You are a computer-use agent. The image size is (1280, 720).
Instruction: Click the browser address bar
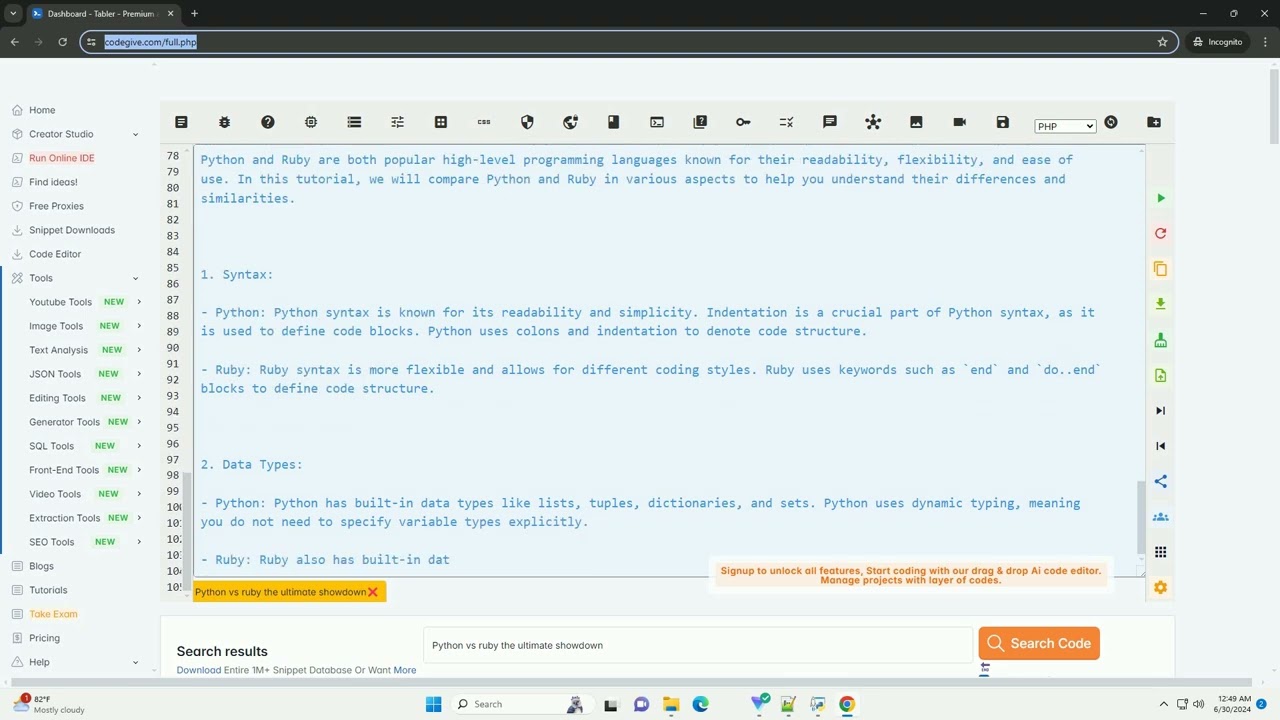(x=630, y=42)
